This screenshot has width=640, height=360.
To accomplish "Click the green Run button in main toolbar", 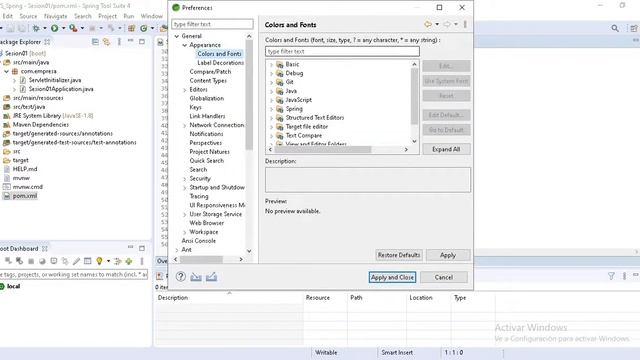I will pos(54,28).
